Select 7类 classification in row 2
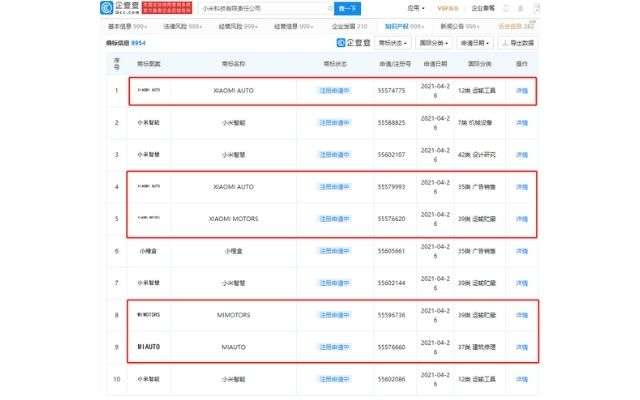 point(475,123)
